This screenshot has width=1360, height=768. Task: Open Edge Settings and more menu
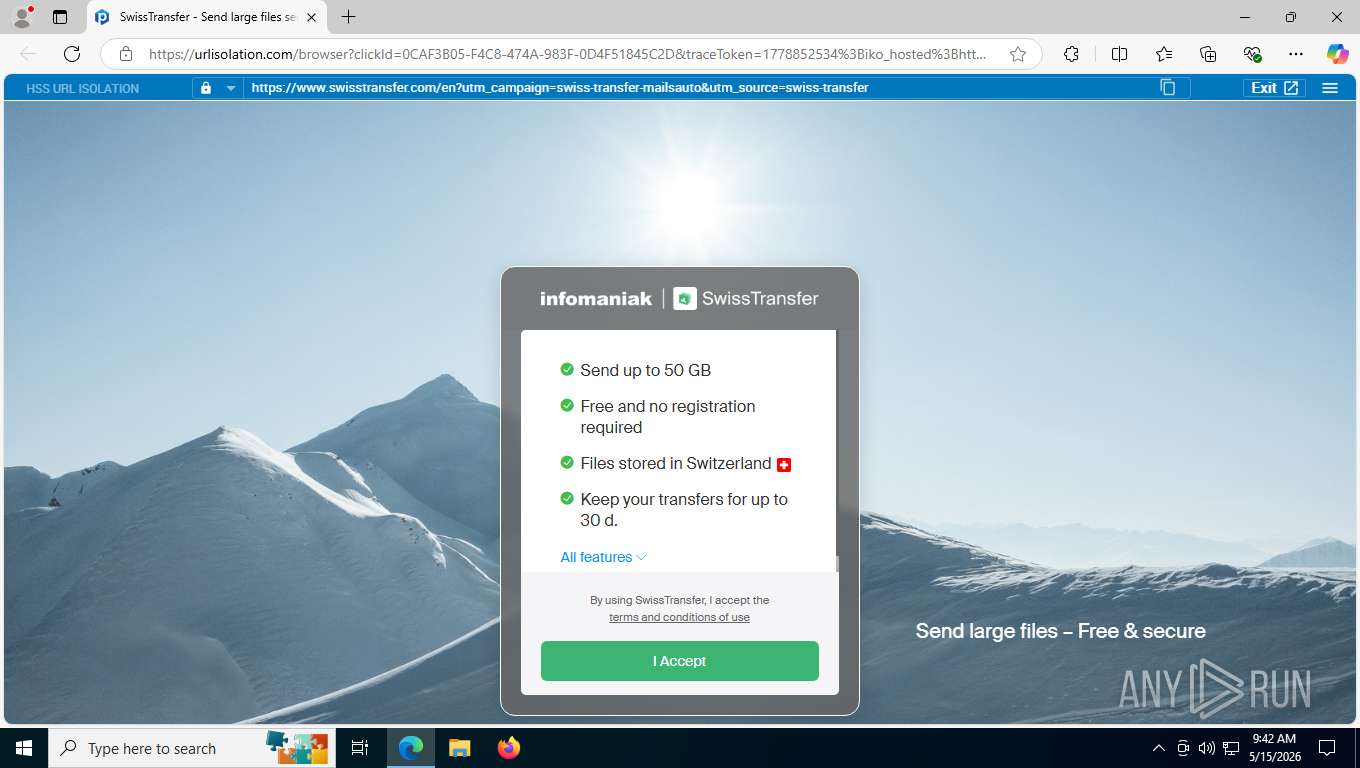pos(1296,54)
